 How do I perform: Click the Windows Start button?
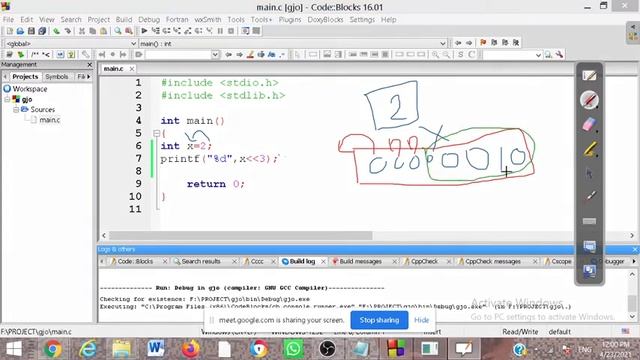[x=13, y=349]
